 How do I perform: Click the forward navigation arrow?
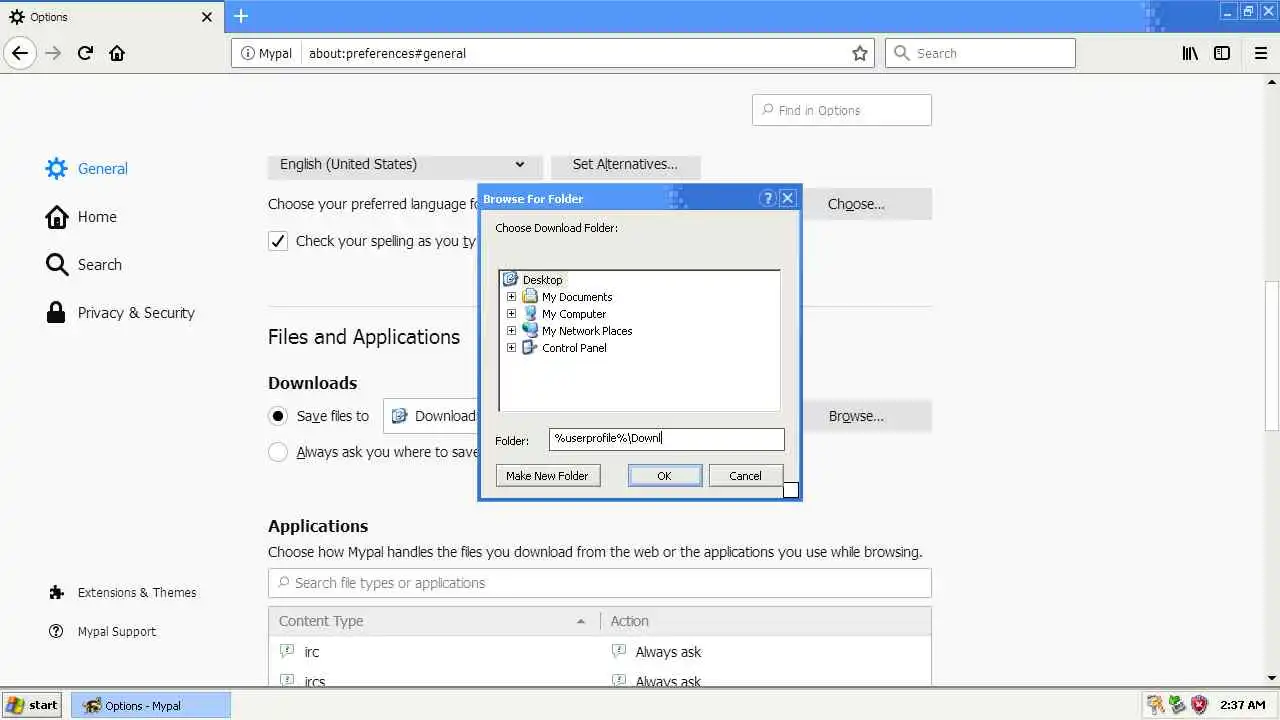click(53, 53)
